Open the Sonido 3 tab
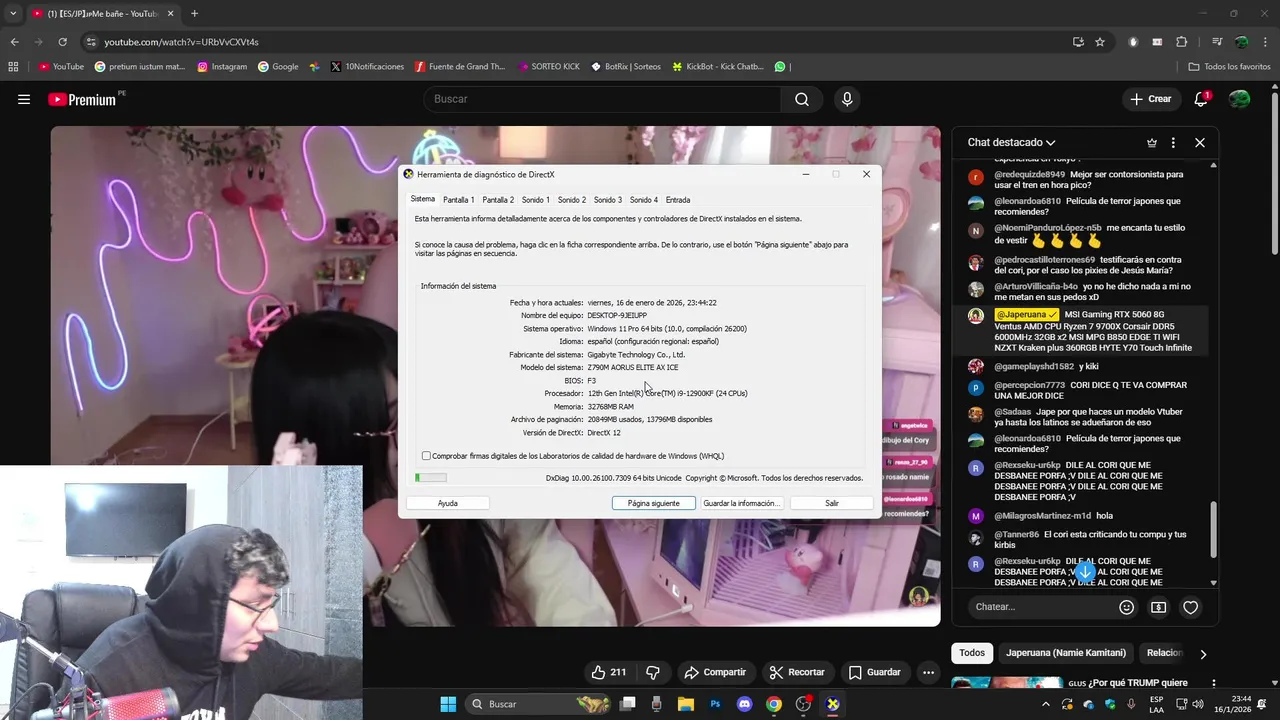 point(608,200)
